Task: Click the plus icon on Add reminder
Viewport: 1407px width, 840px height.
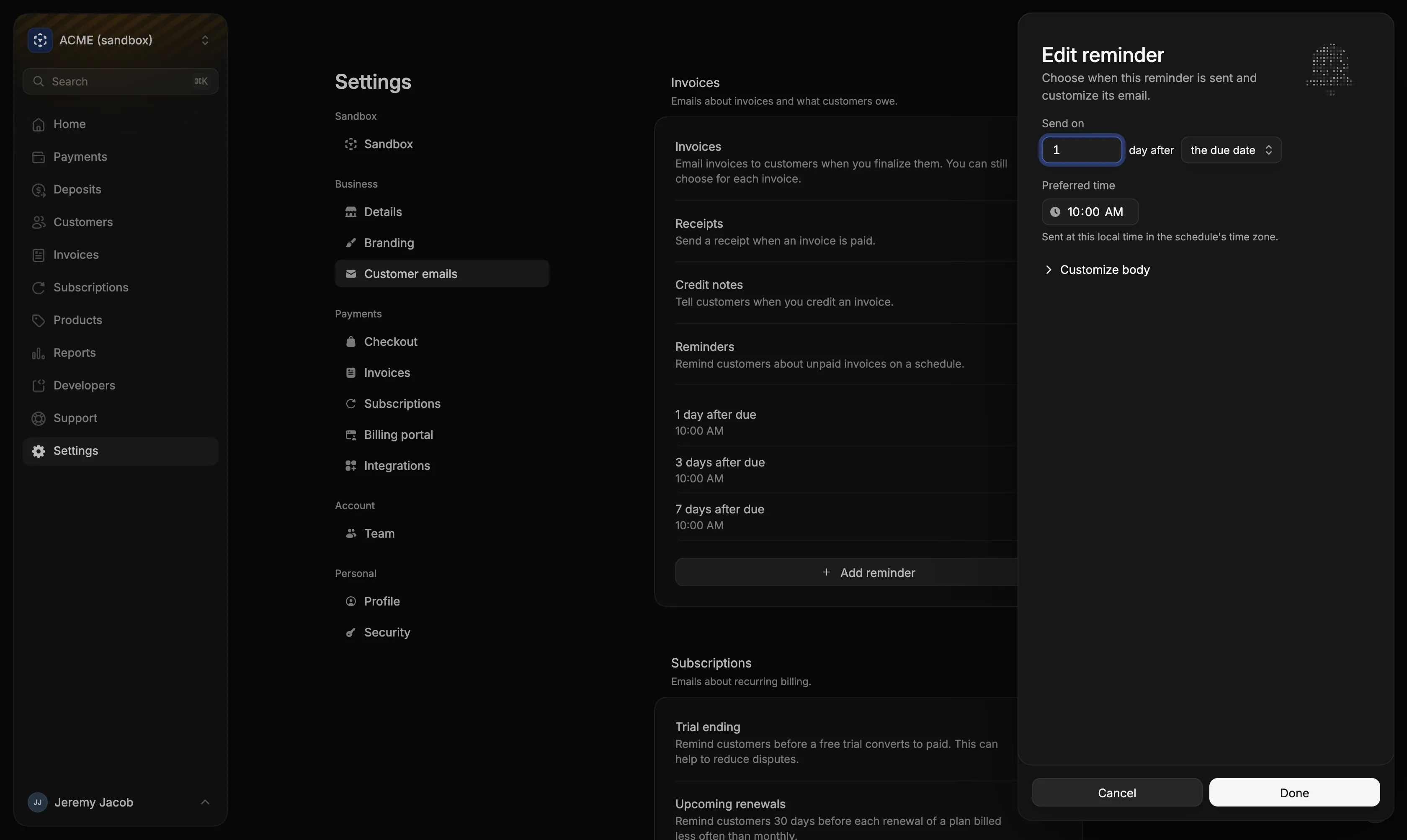Action: (826, 573)
